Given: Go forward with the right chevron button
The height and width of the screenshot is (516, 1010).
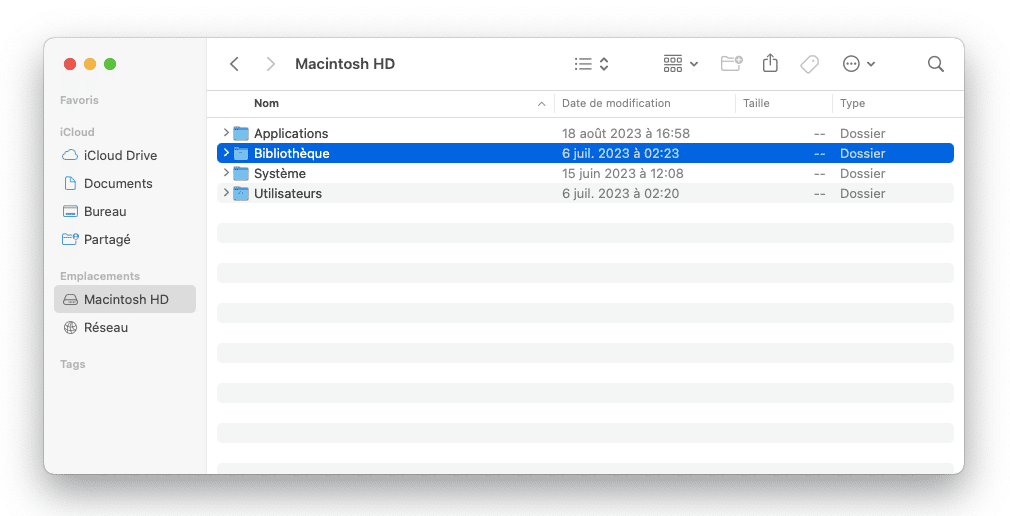Looking at the screenshot, I should coord(271,64).
